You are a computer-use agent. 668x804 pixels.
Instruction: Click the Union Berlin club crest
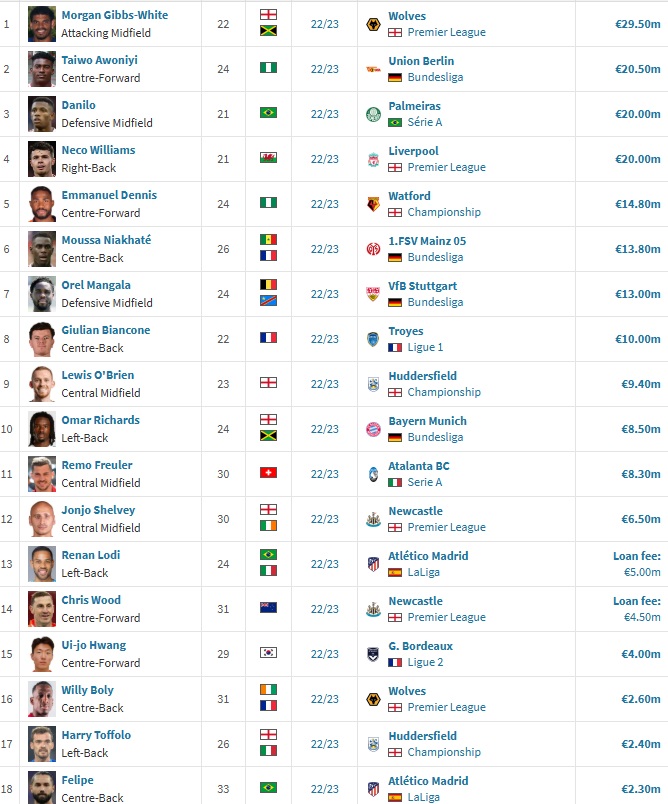coord(373,69)
